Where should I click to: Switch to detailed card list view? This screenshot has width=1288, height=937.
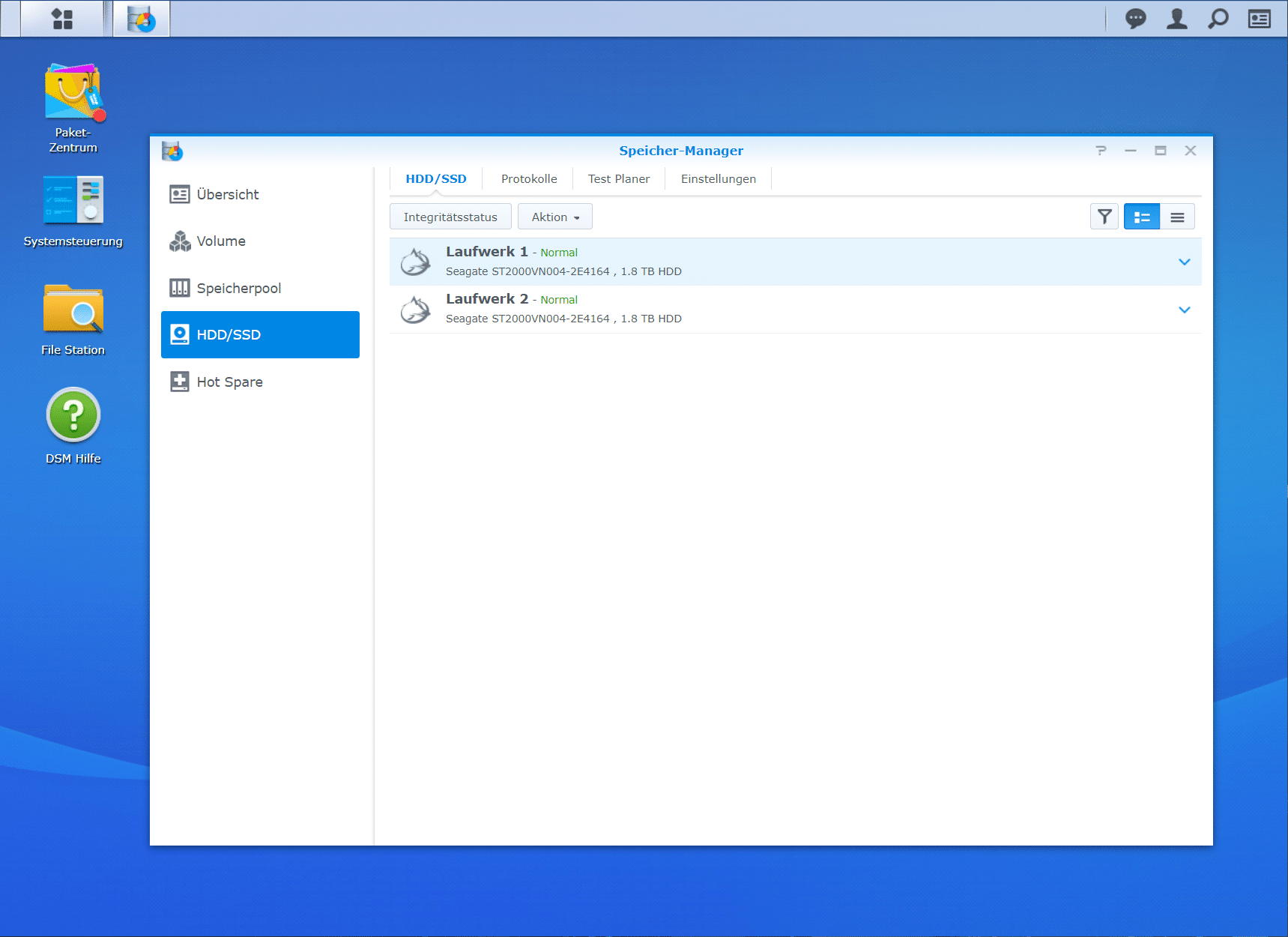coord(1141,217)
